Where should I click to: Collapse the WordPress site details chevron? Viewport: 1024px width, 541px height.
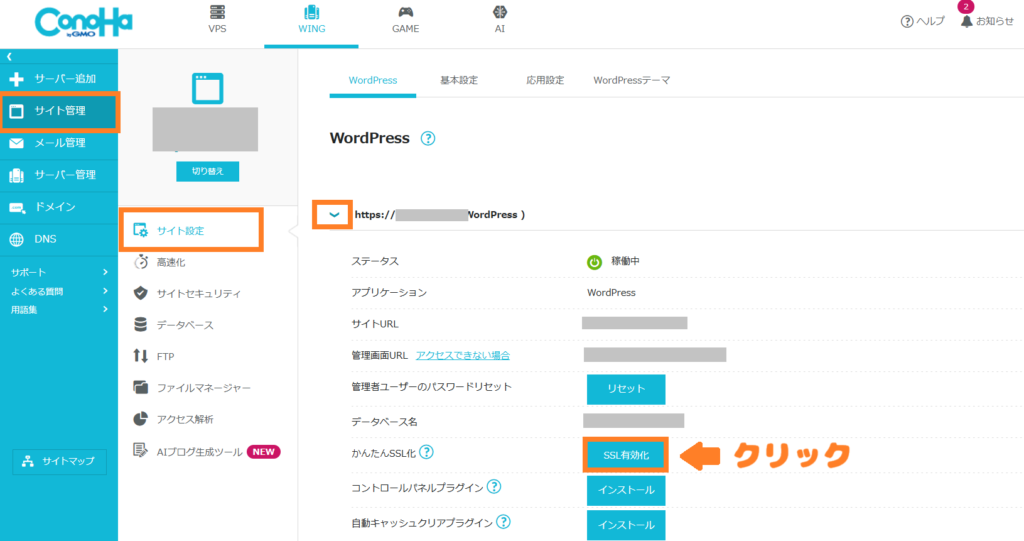(x=334, y=214)
